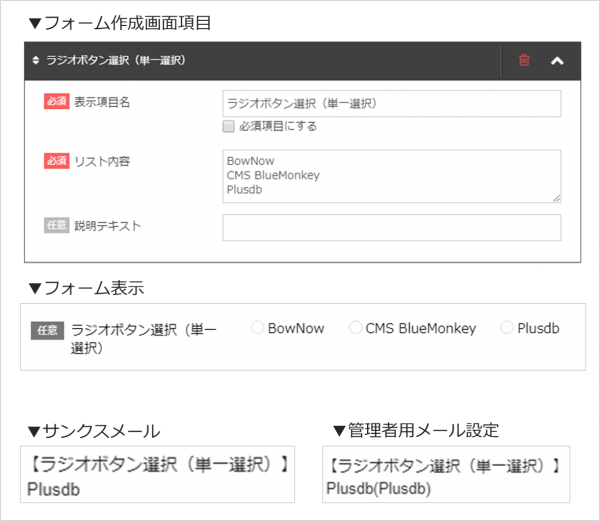Collapse the ラジオボタン選択 panel with chevron
The height and width of the screenshot is (521, 600).
coord(557,60)
